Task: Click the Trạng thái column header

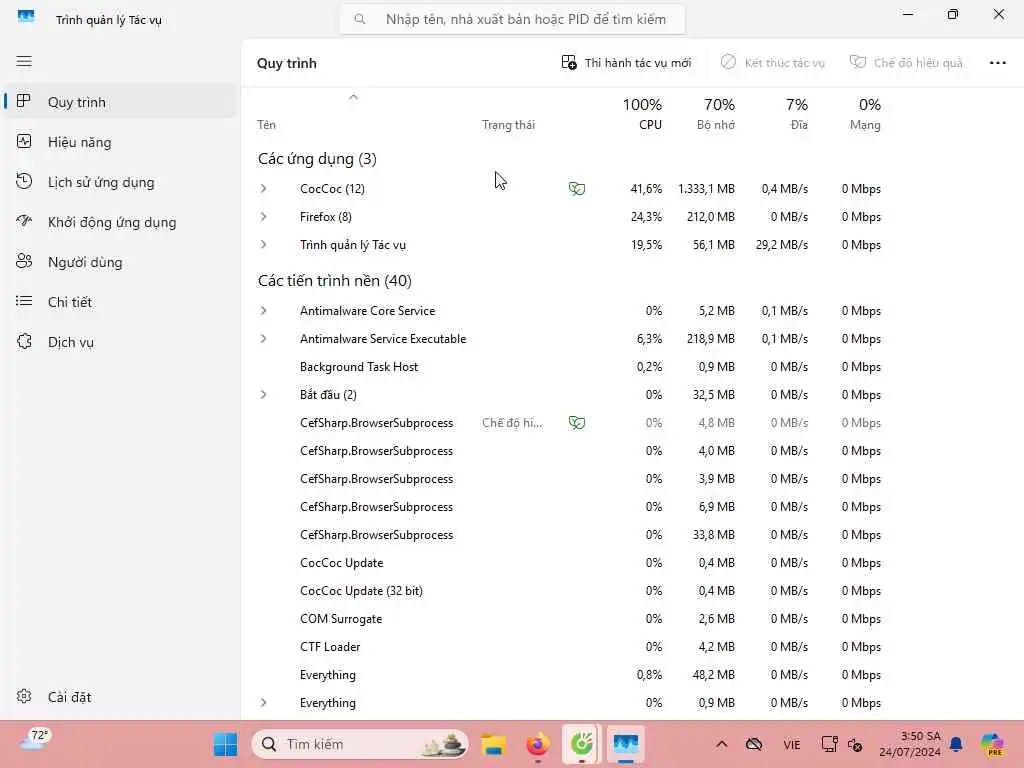Action: pos(508,125)
